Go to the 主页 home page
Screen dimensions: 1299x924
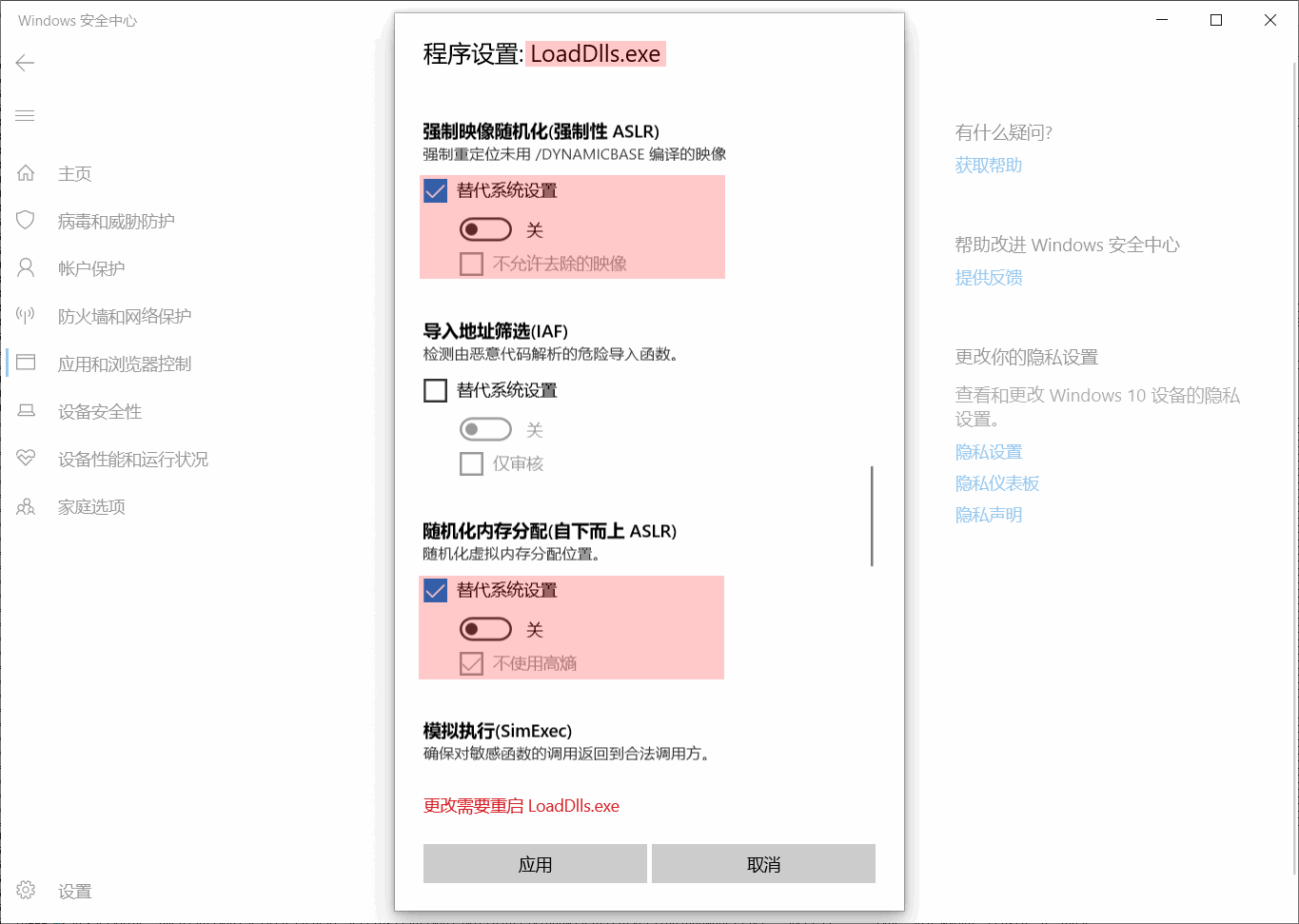(x=73, y=173)
